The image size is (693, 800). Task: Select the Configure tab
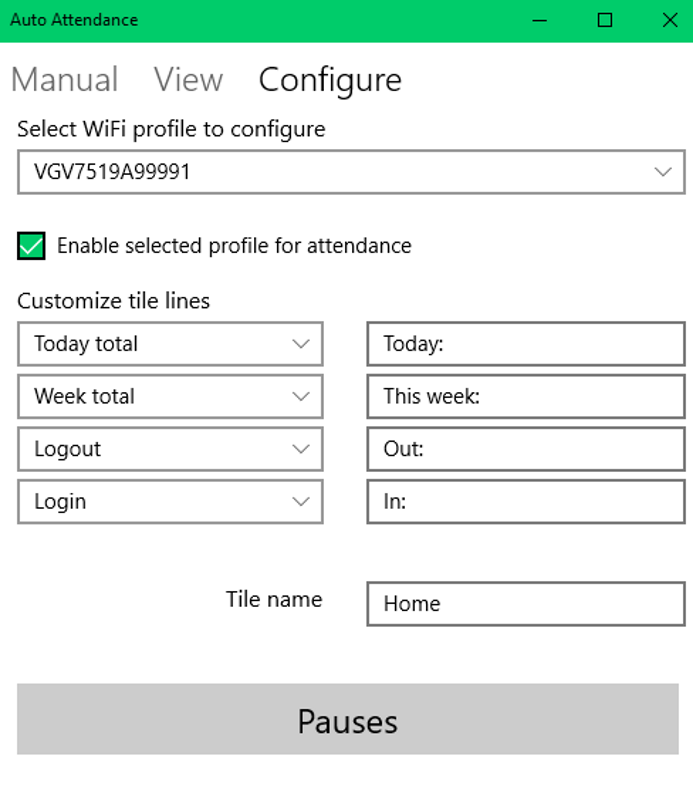(330, 80)
